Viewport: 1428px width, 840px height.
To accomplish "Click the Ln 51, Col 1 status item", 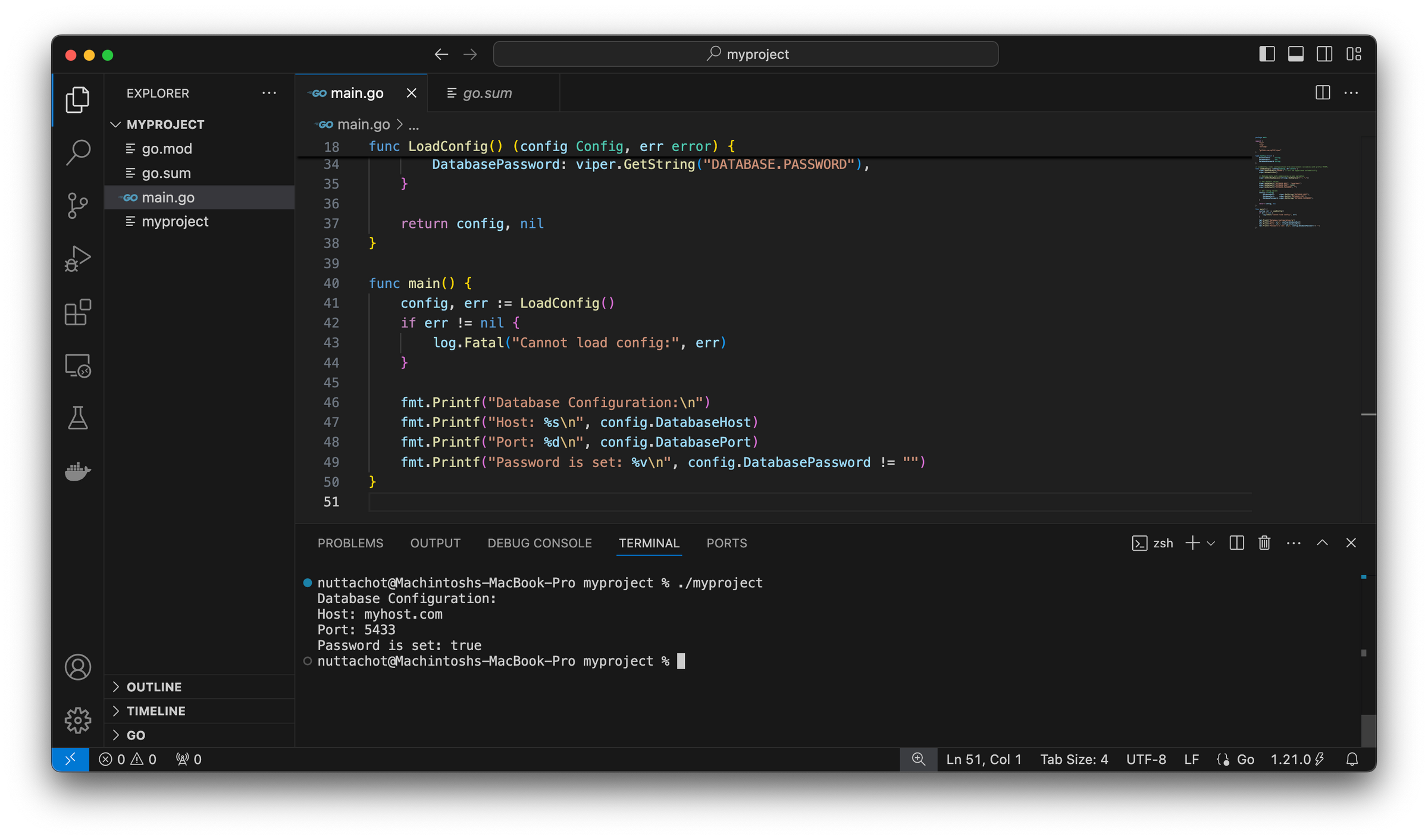I will [x=983, y=759].
